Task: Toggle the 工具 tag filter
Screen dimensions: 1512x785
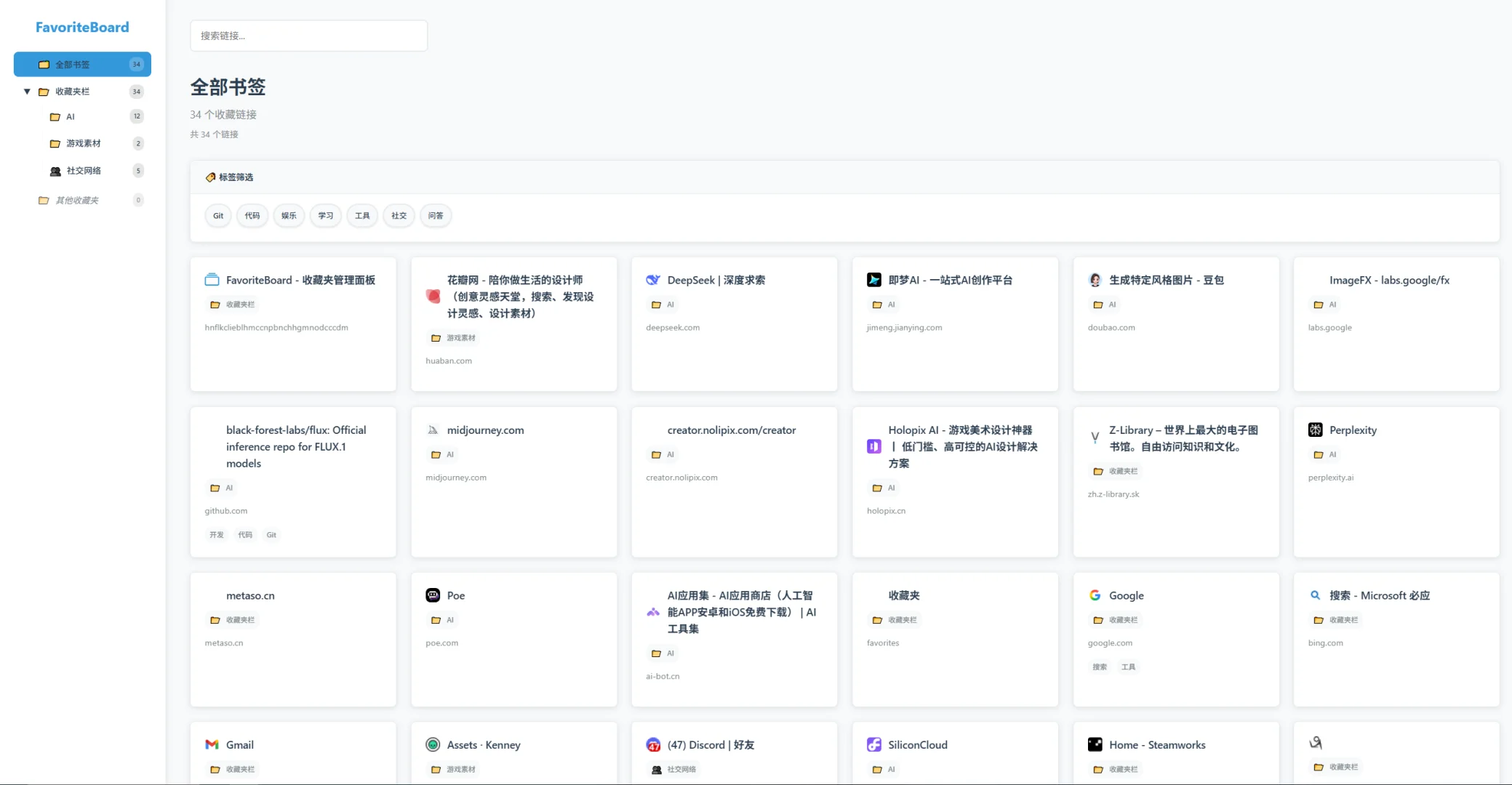Action: (362, 215)
